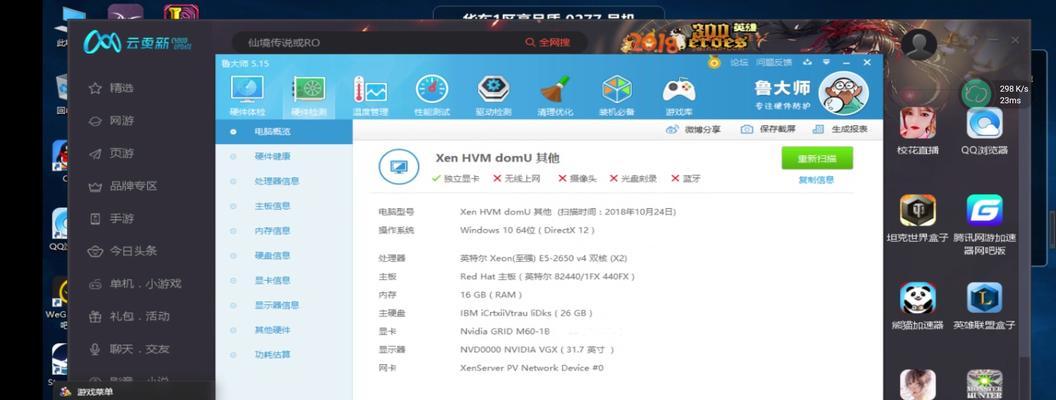Open 今日头条 in 云更新 menu
The height and width of the screenshot is (400, 1056).
tap(123, 251)
